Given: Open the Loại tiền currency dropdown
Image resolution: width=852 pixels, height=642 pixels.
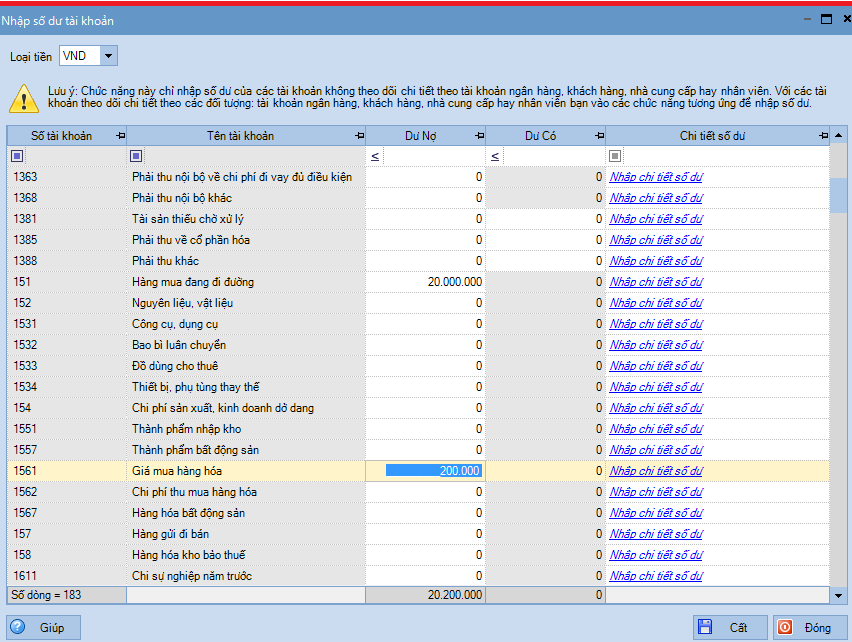Looking at the screenshot, I should pyautogui.click(x=108, y=56).
